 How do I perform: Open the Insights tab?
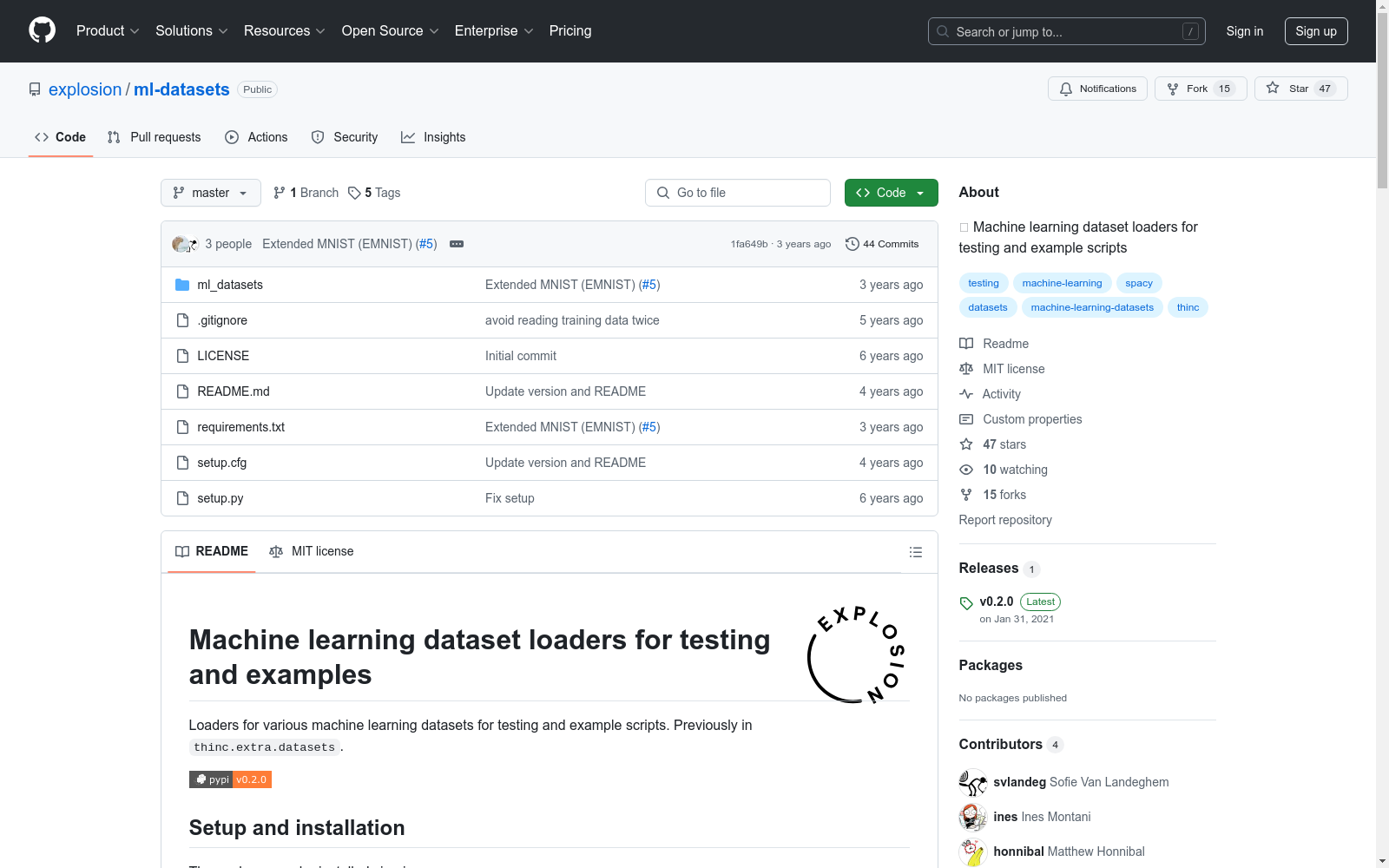(x=433, y=137)
